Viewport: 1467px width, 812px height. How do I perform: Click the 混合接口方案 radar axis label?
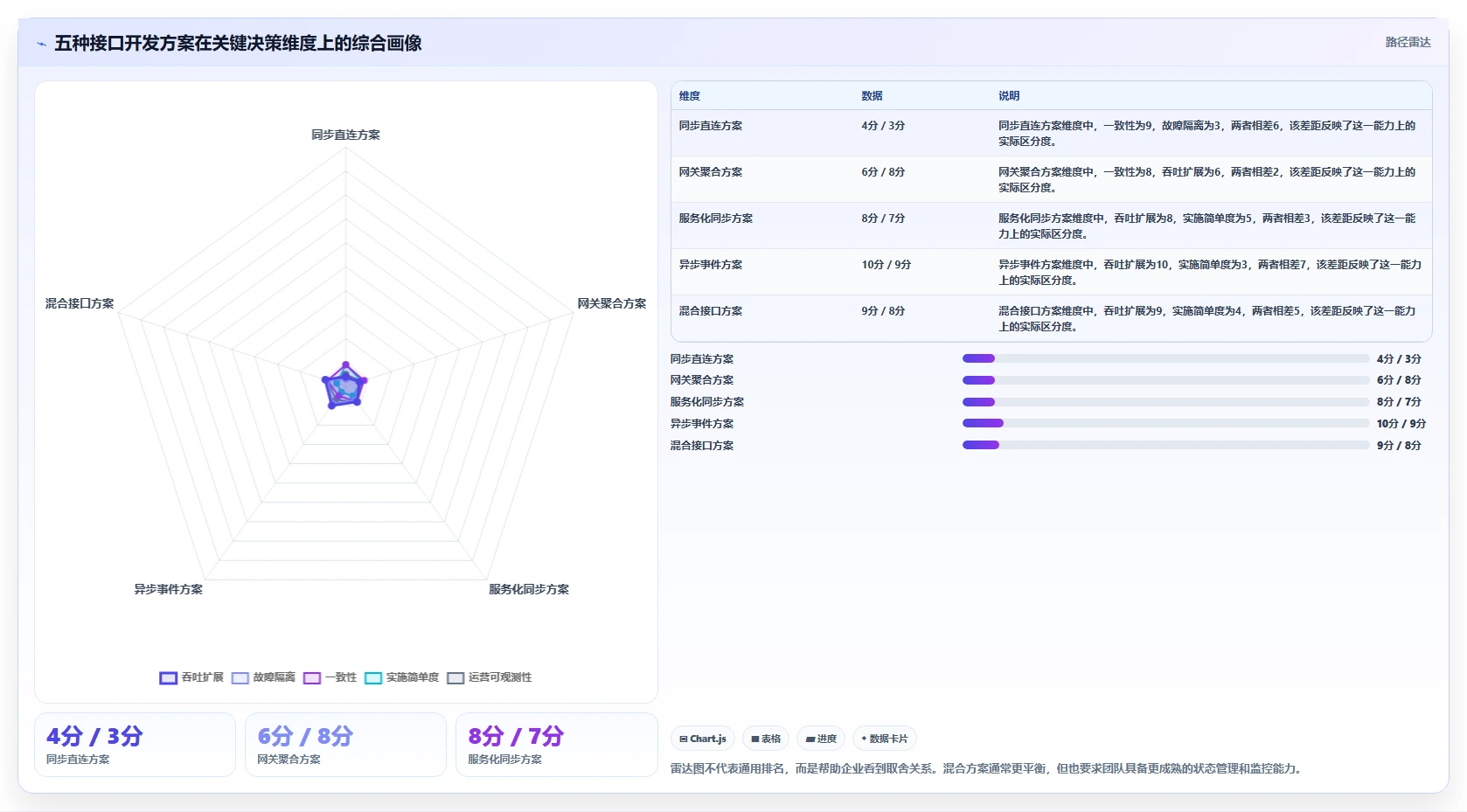[80, 303]
